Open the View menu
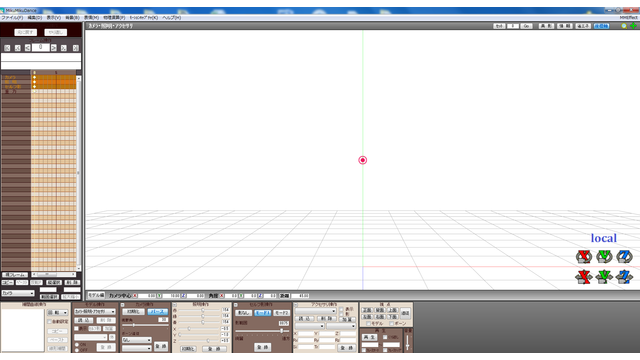The width and height of the screenshot is (640, 360). click(53, 18)
